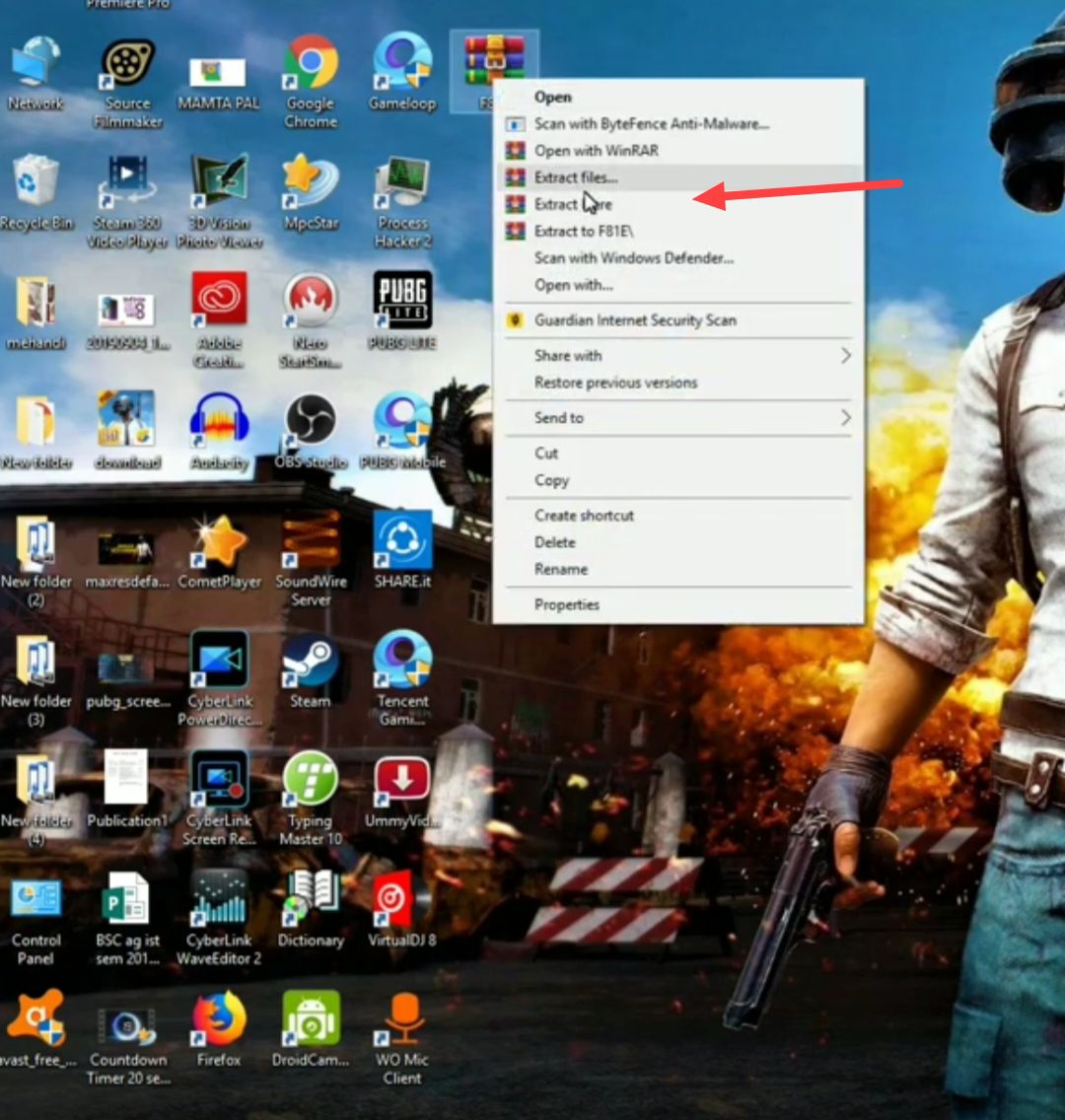This screenshot has height=1120, width=1065.
Task: Select the Steam shortcut icon
Action: point(311,671)
